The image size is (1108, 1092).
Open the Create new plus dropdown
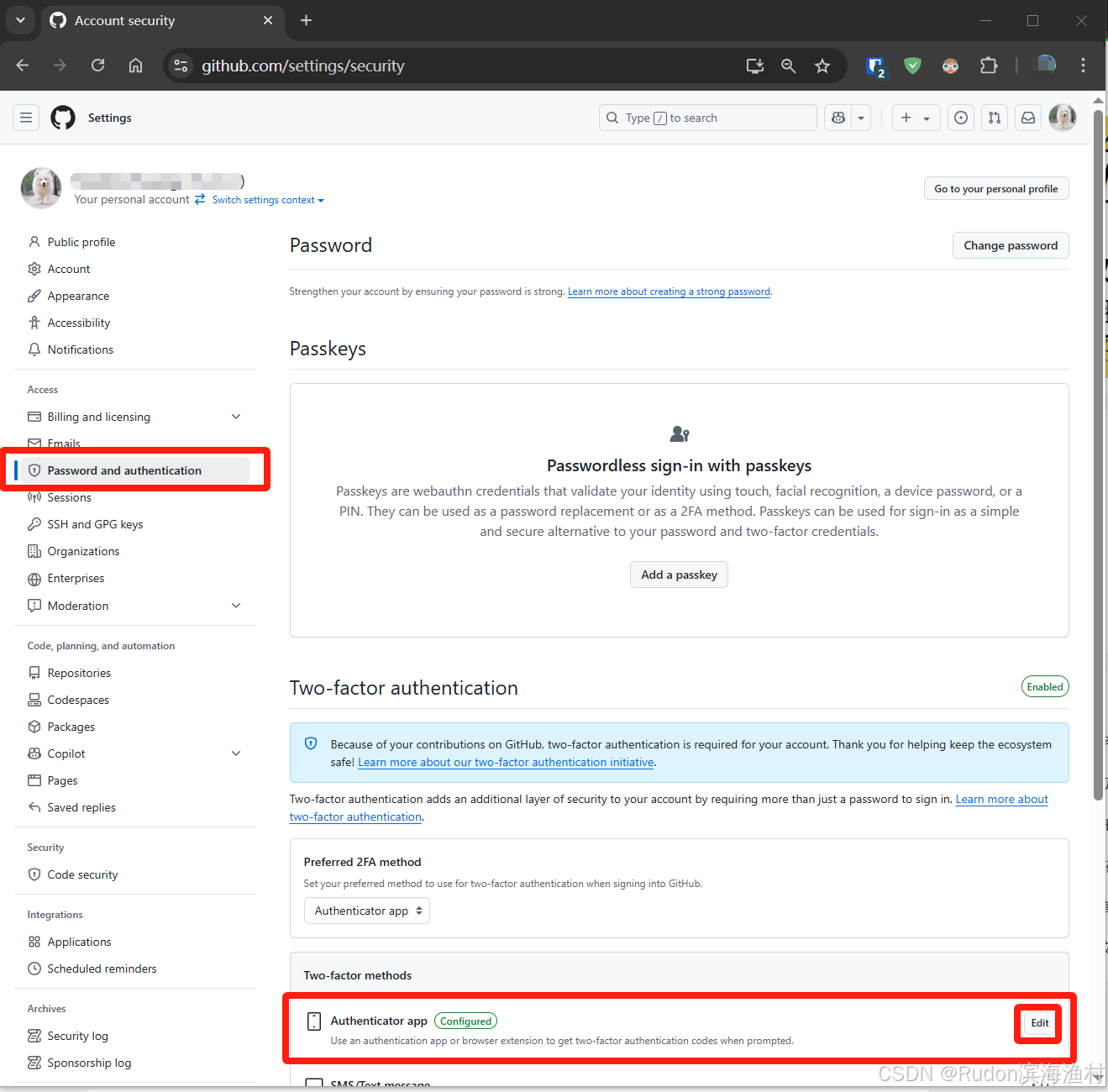tap(916, 118)
